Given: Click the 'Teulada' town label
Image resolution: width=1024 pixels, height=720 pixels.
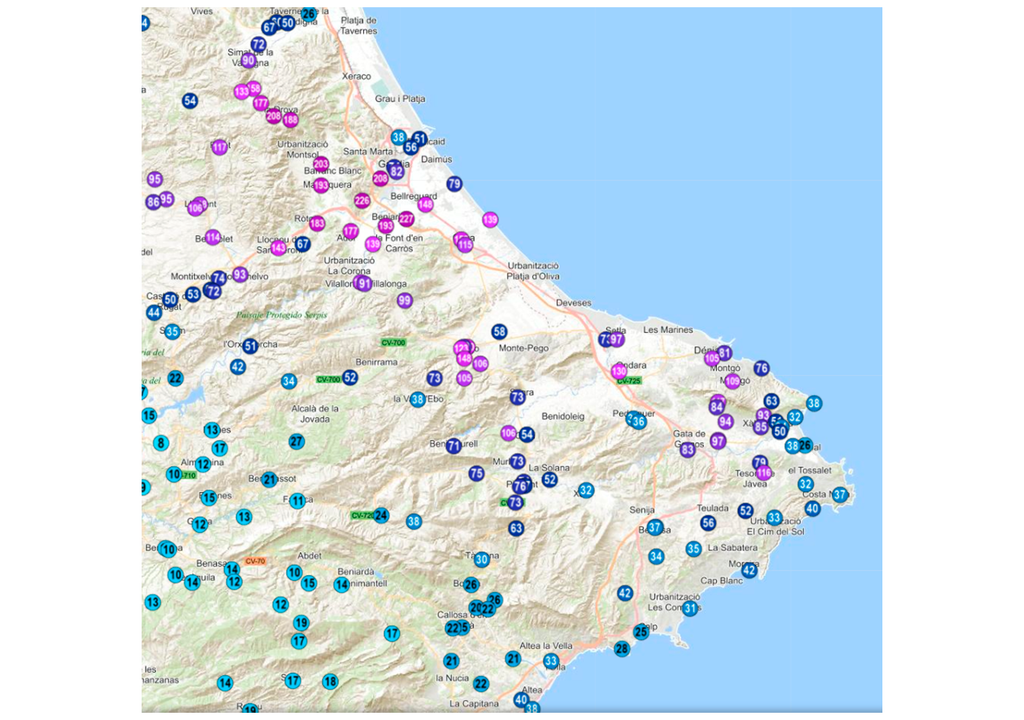Looking at the screenshot, I should point(712,508).
